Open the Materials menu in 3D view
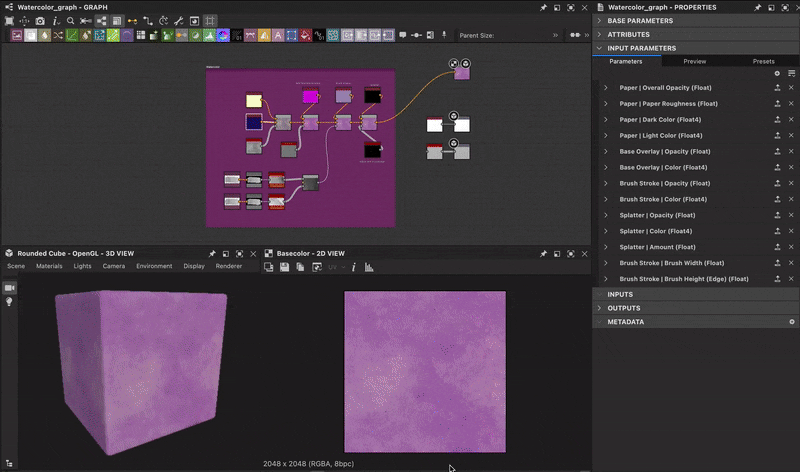 pyautogui.click(x=49, y=267)
